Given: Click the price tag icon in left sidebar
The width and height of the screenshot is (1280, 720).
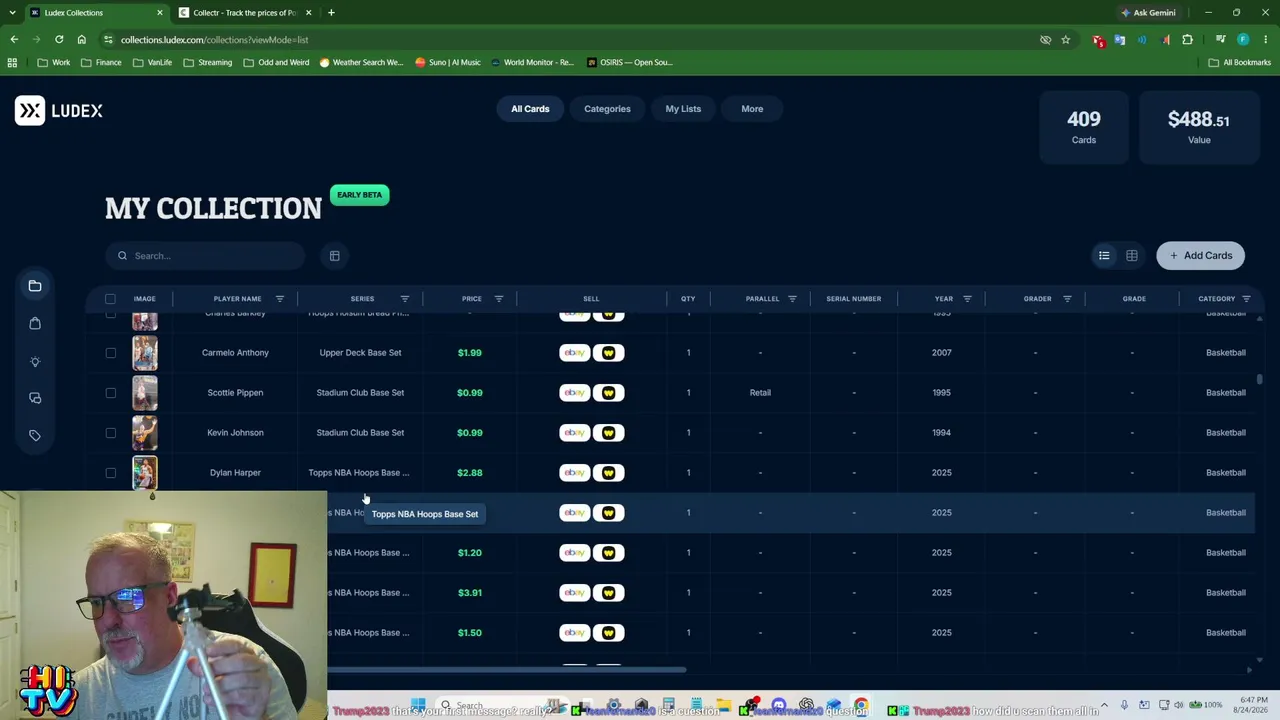Looking at the screenshot, I should coord(35,435).
